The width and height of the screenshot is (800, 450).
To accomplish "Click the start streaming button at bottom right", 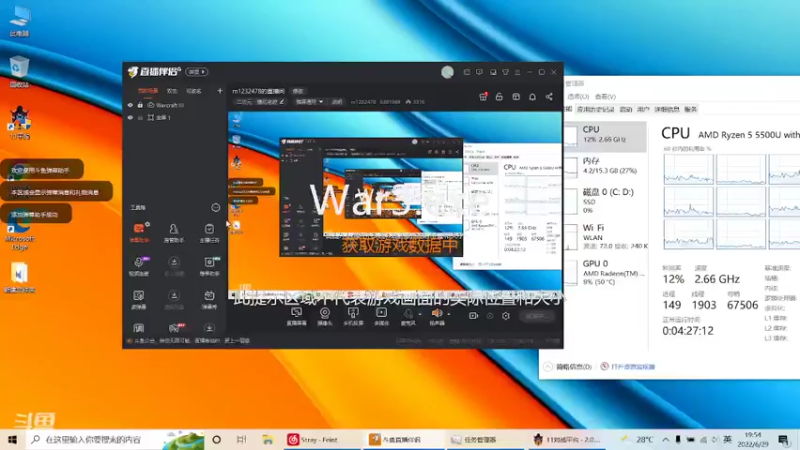I will (537, 316).
